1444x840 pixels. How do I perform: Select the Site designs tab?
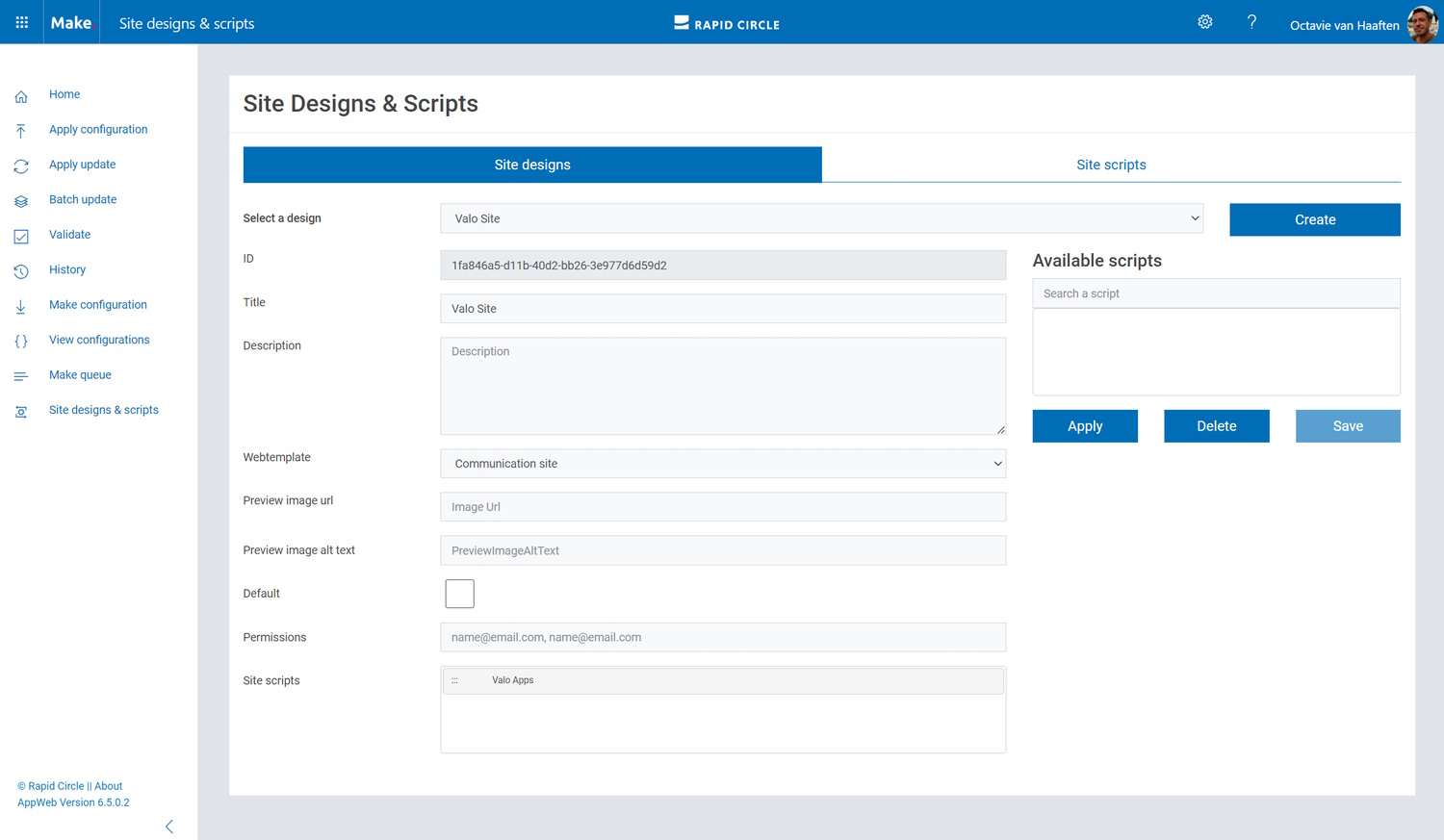click(x=532, y=165)
